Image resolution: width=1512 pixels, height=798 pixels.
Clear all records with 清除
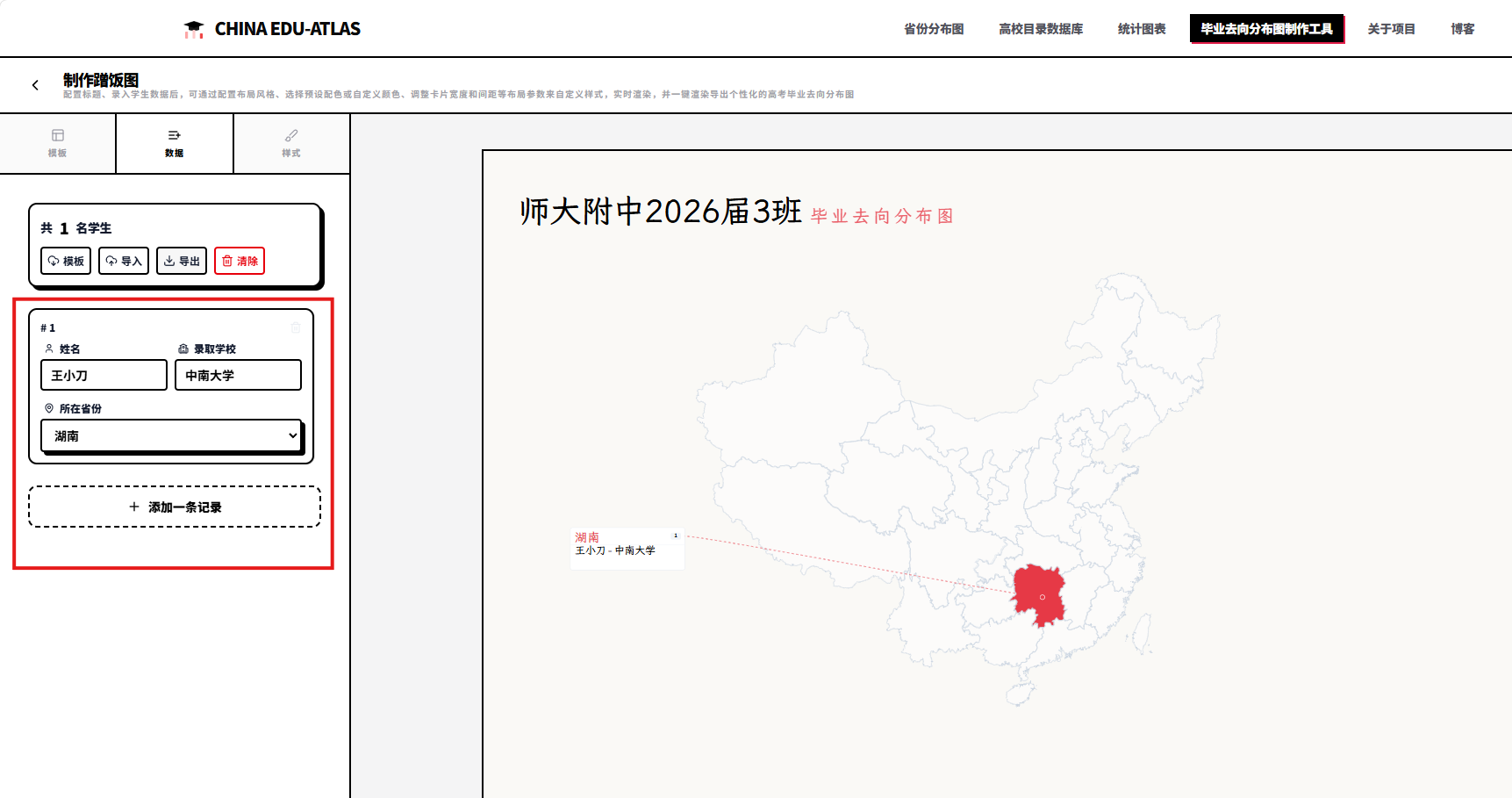click(240, 261)
